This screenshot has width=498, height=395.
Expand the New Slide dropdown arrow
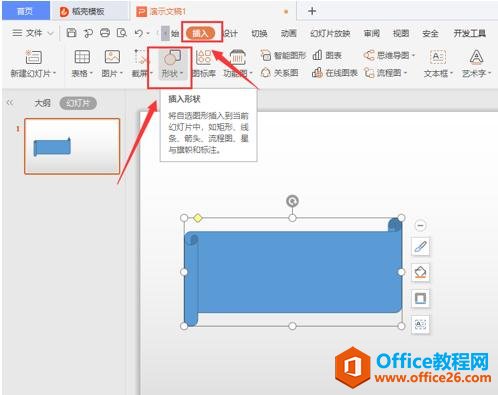pos(54,73)
